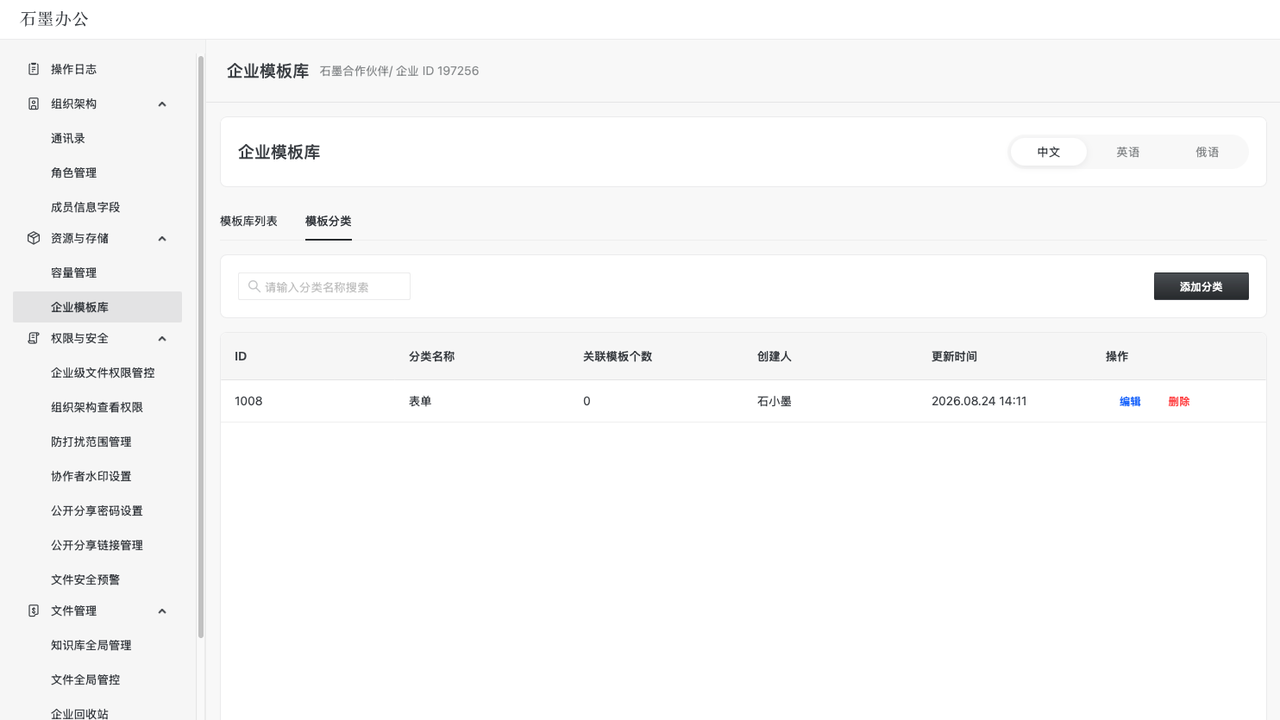1280x720 pixels.
Task: Open 公开分享链接管理
Action: 97,545
